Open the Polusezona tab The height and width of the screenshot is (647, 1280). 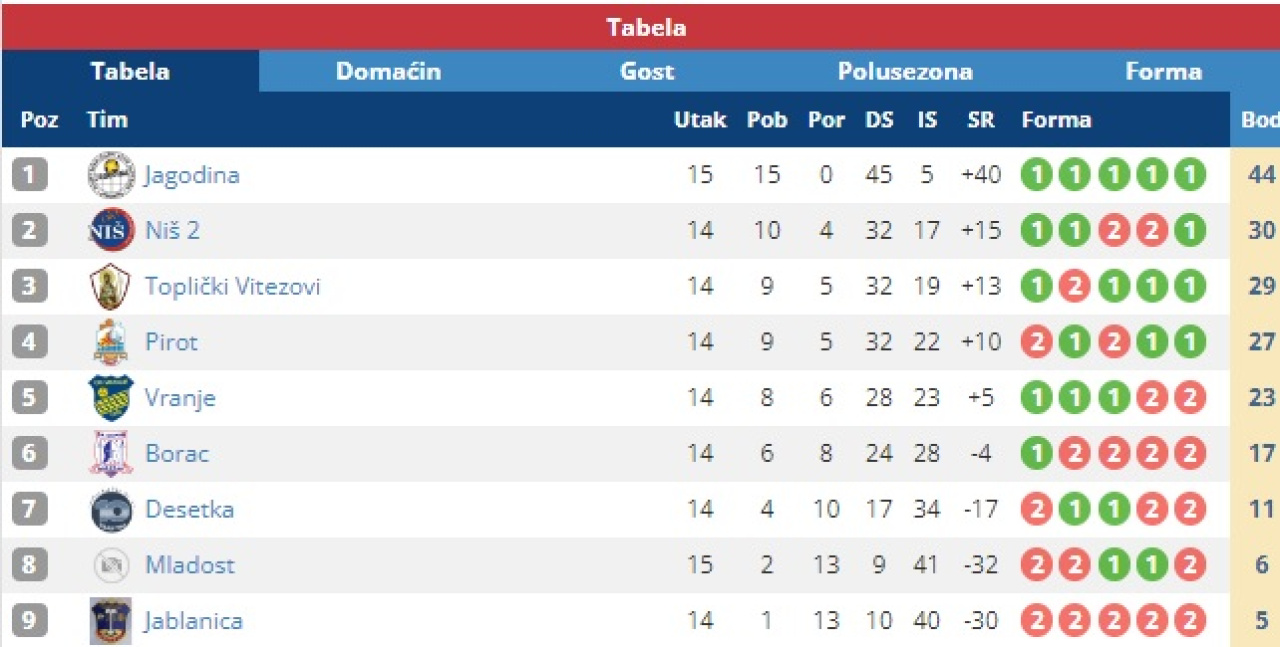(905, 72)
